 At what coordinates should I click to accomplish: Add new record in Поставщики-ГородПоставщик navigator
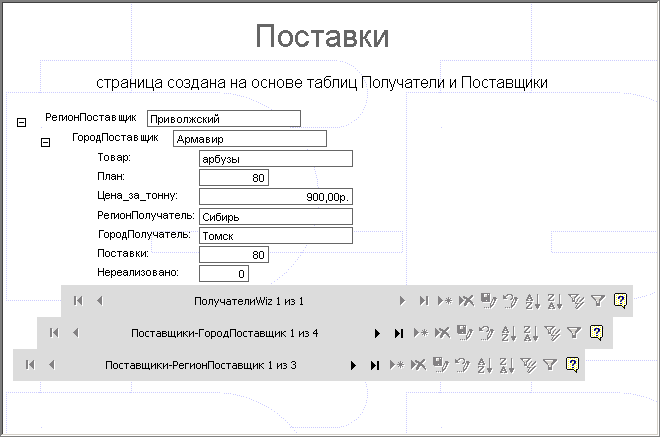(421, 333)
